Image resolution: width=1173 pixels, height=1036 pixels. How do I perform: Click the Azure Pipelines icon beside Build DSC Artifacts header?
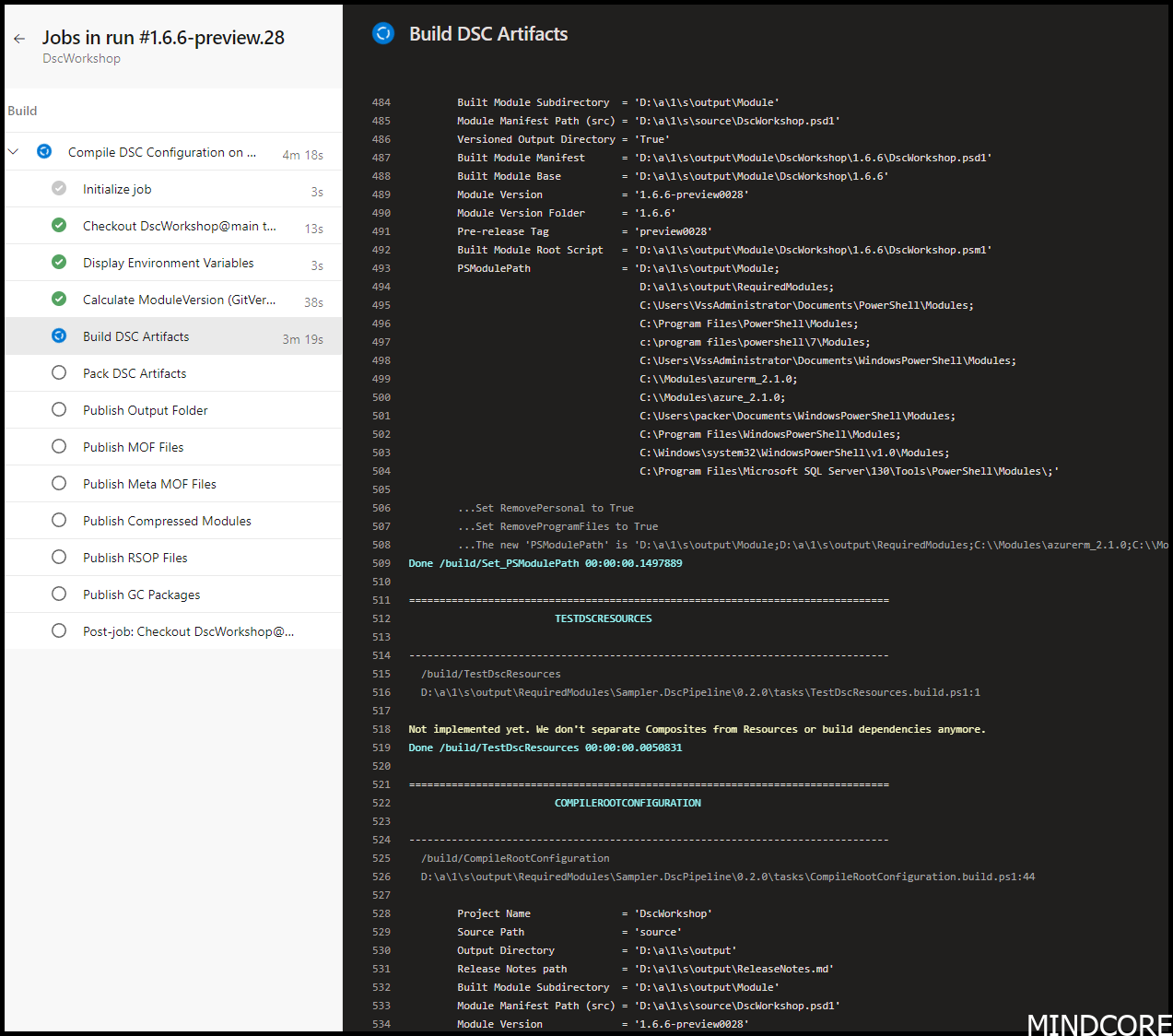click(382, 33)
